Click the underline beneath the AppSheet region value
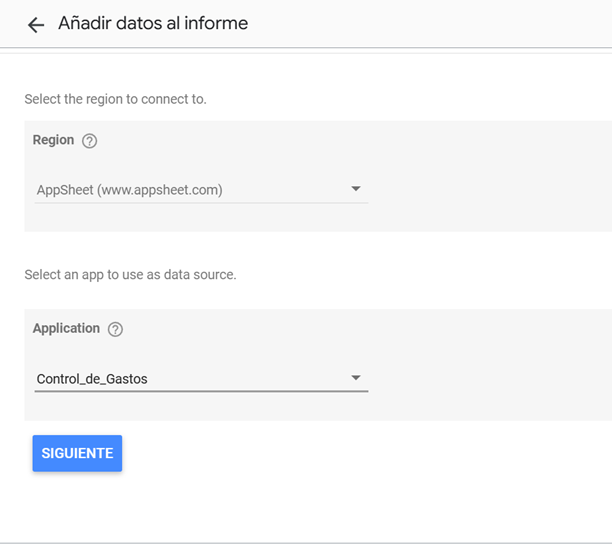Screen dimensions: 612x553 (201, 203)
